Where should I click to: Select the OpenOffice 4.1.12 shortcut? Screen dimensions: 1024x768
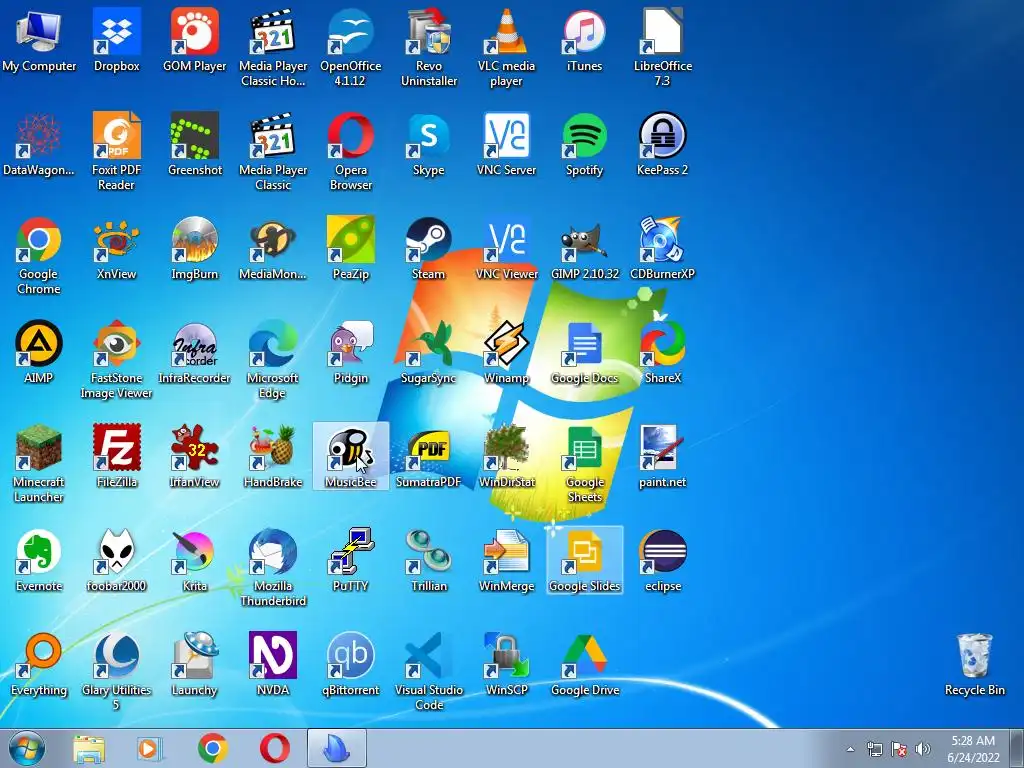click(351, 48)
